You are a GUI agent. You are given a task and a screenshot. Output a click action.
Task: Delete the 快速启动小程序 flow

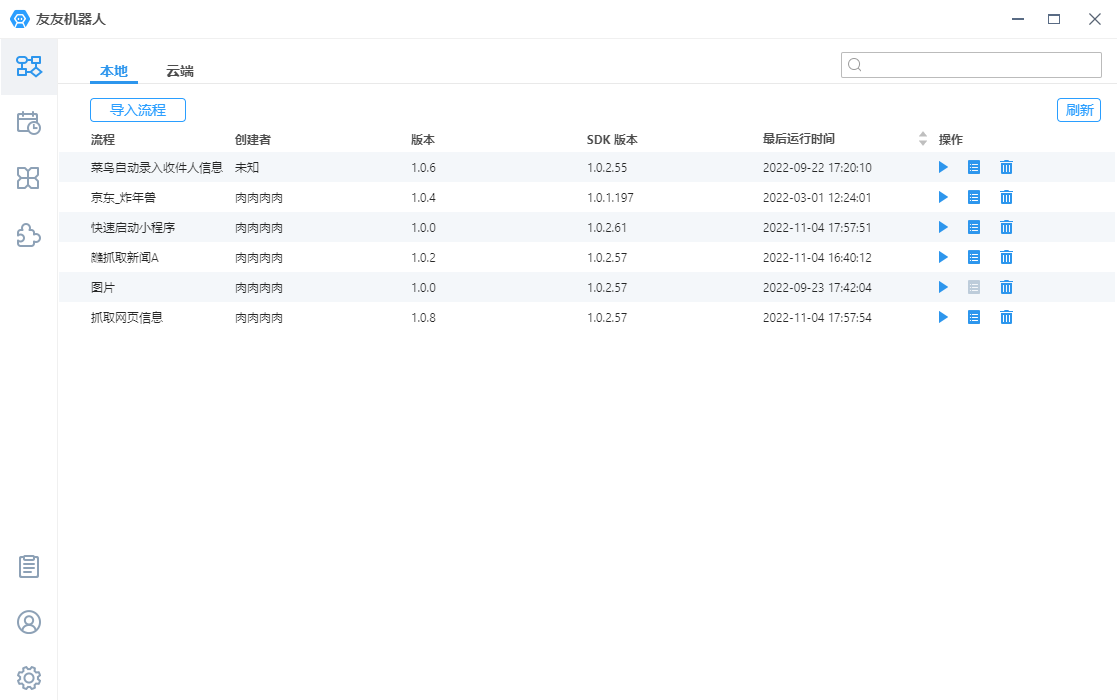click(1007, 227)
